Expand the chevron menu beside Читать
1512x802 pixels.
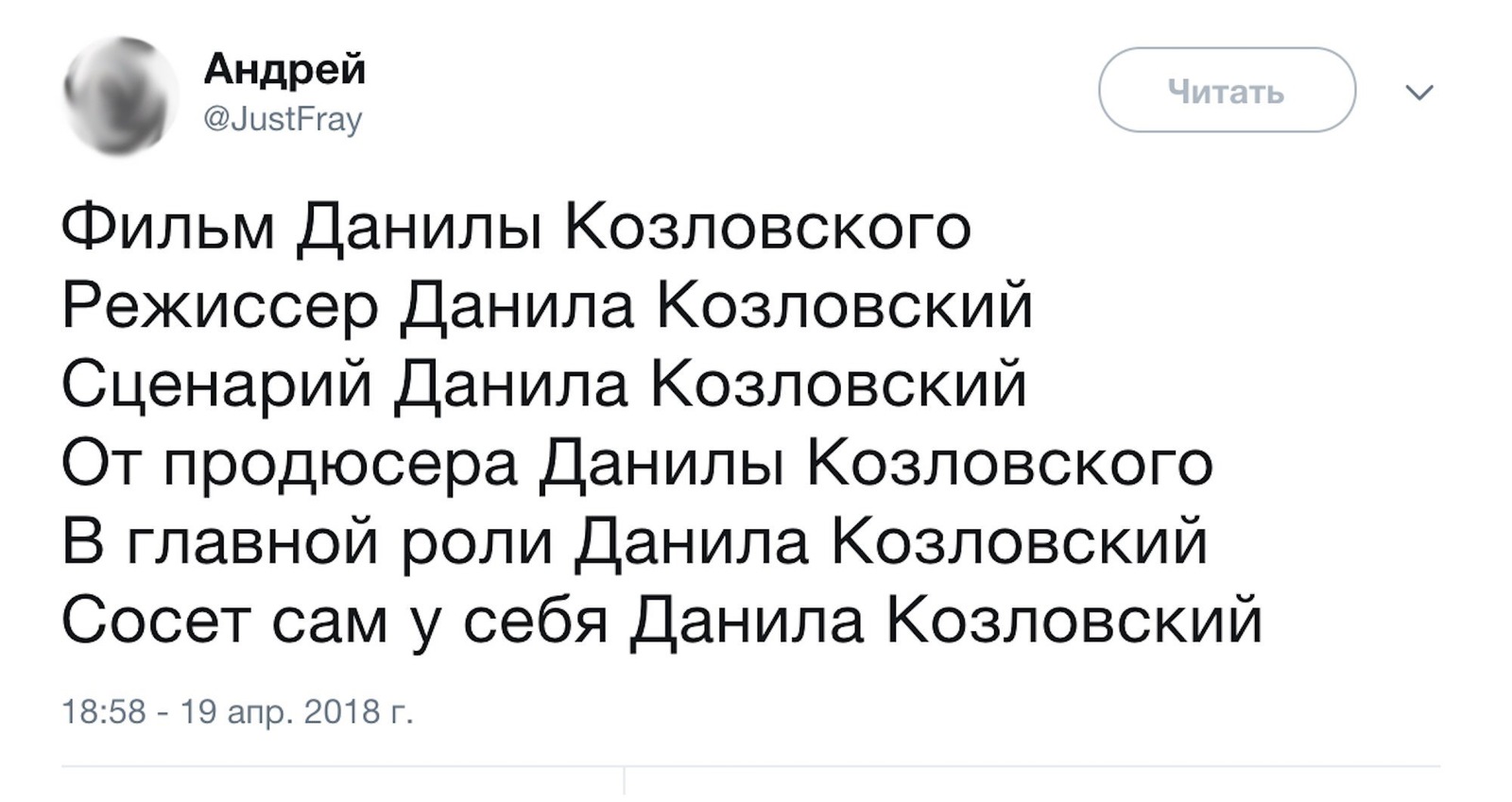tap(1419, 92)
